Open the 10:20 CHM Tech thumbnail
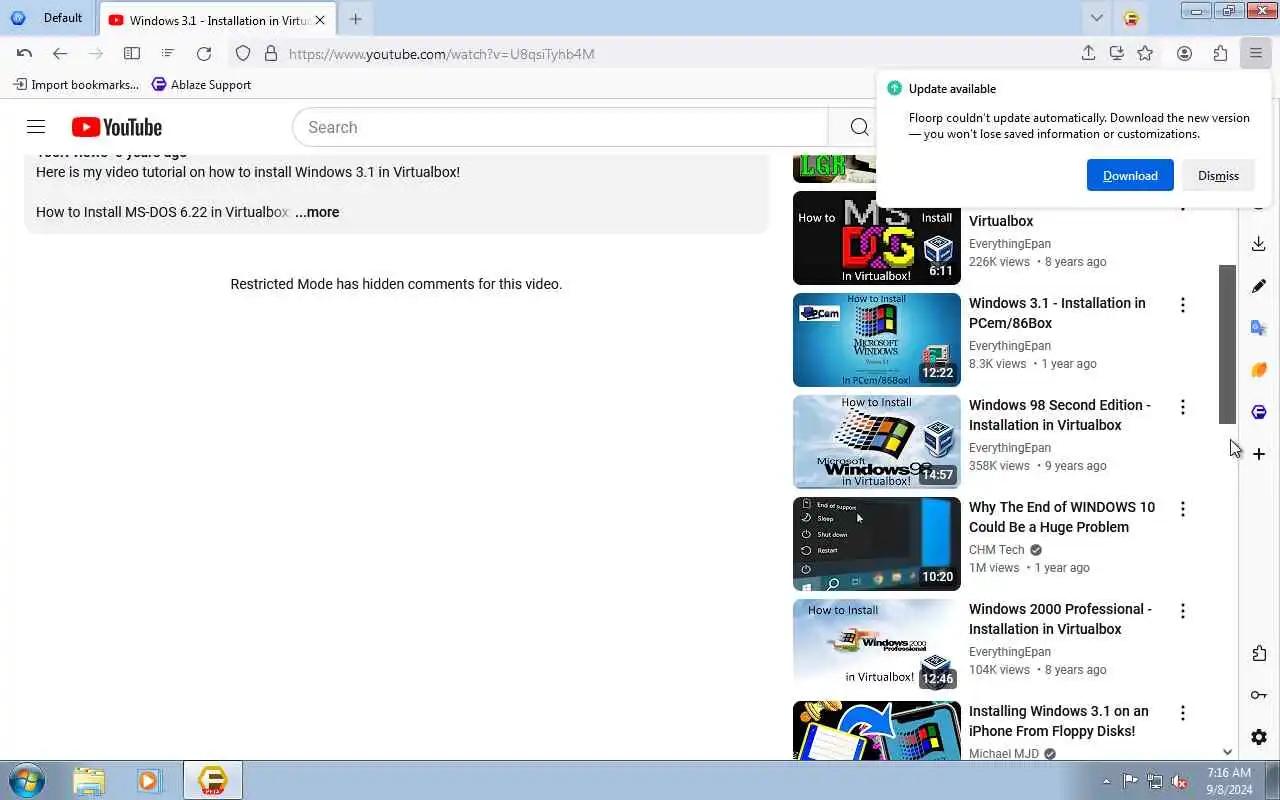 pyautogui.click(x=877, y=544)
